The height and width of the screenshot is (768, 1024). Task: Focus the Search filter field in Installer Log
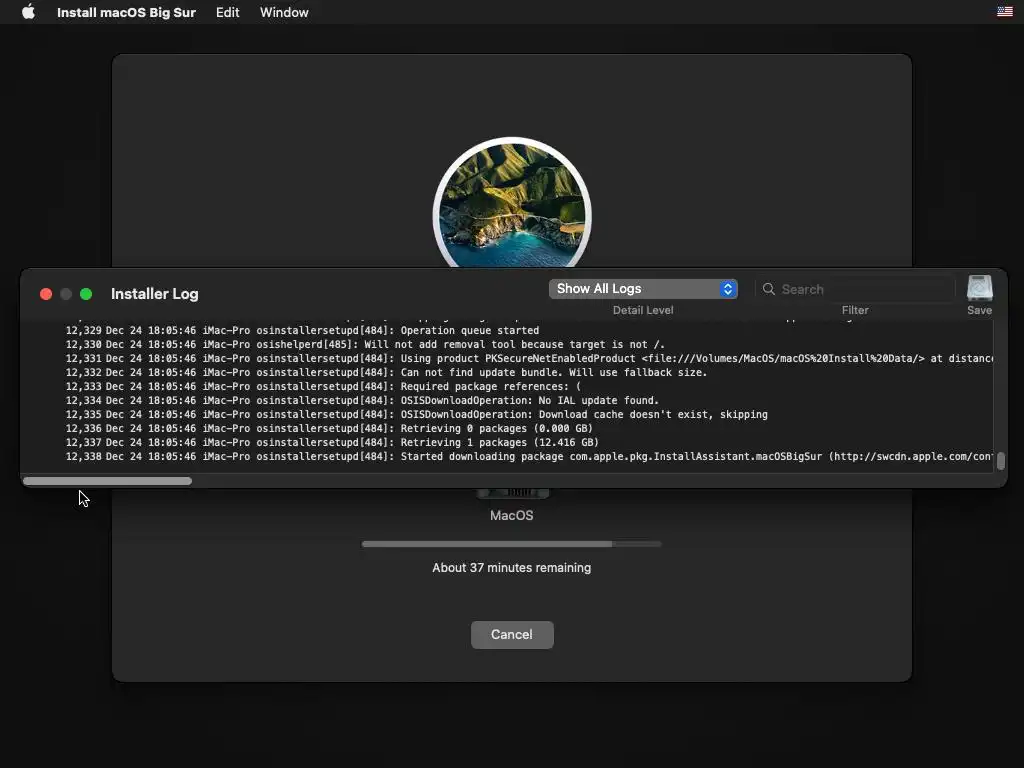[856, 289]
